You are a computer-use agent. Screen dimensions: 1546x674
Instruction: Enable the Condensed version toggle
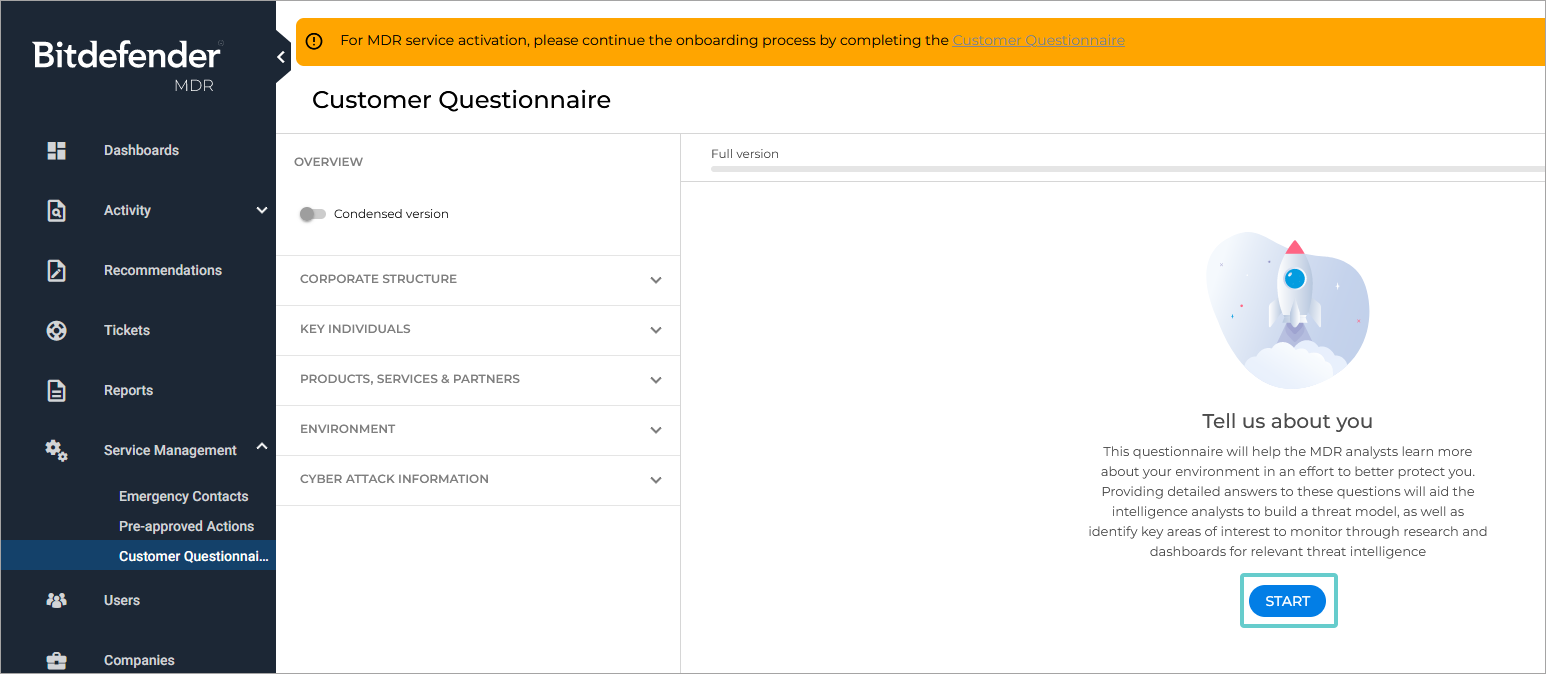[x=313, y=214]
